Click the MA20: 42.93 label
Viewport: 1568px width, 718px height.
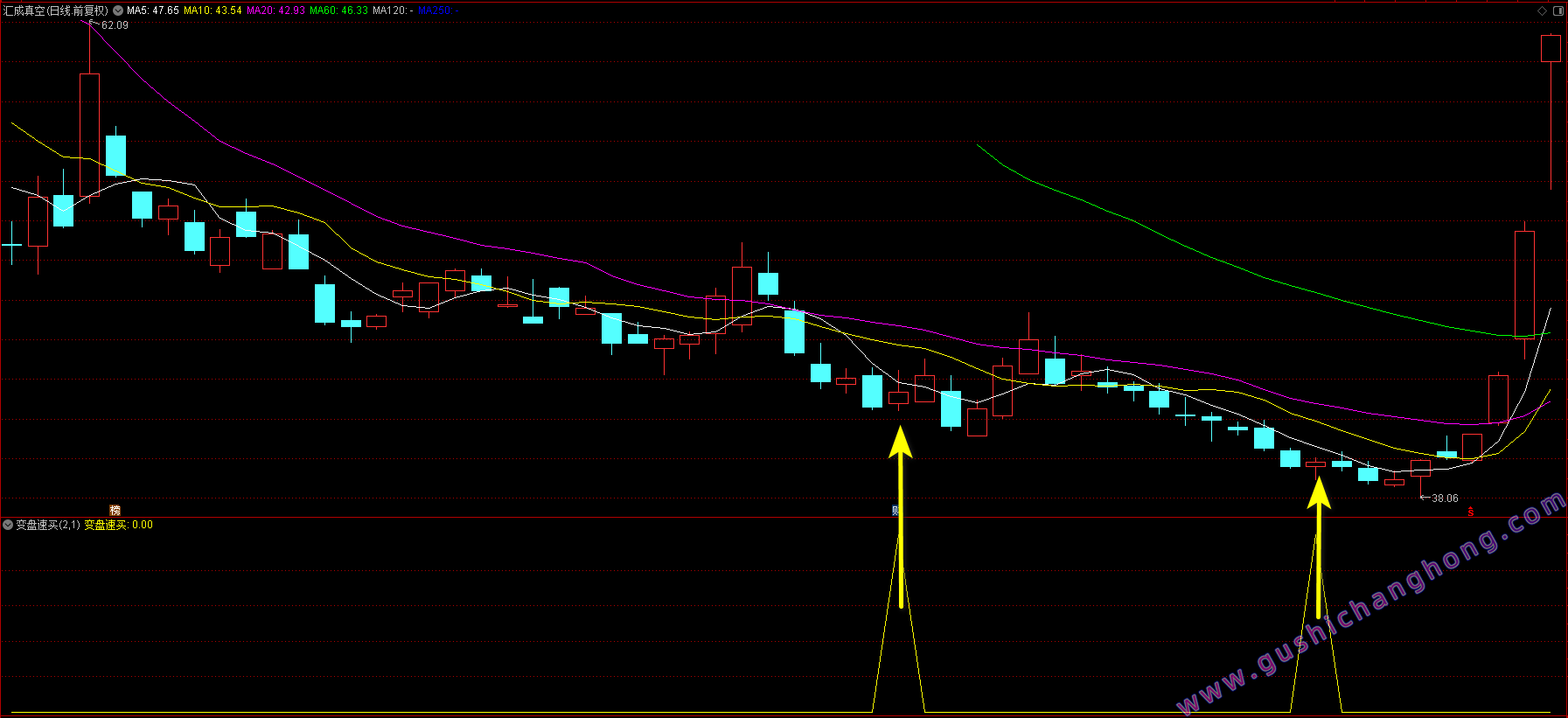[275, 10]
